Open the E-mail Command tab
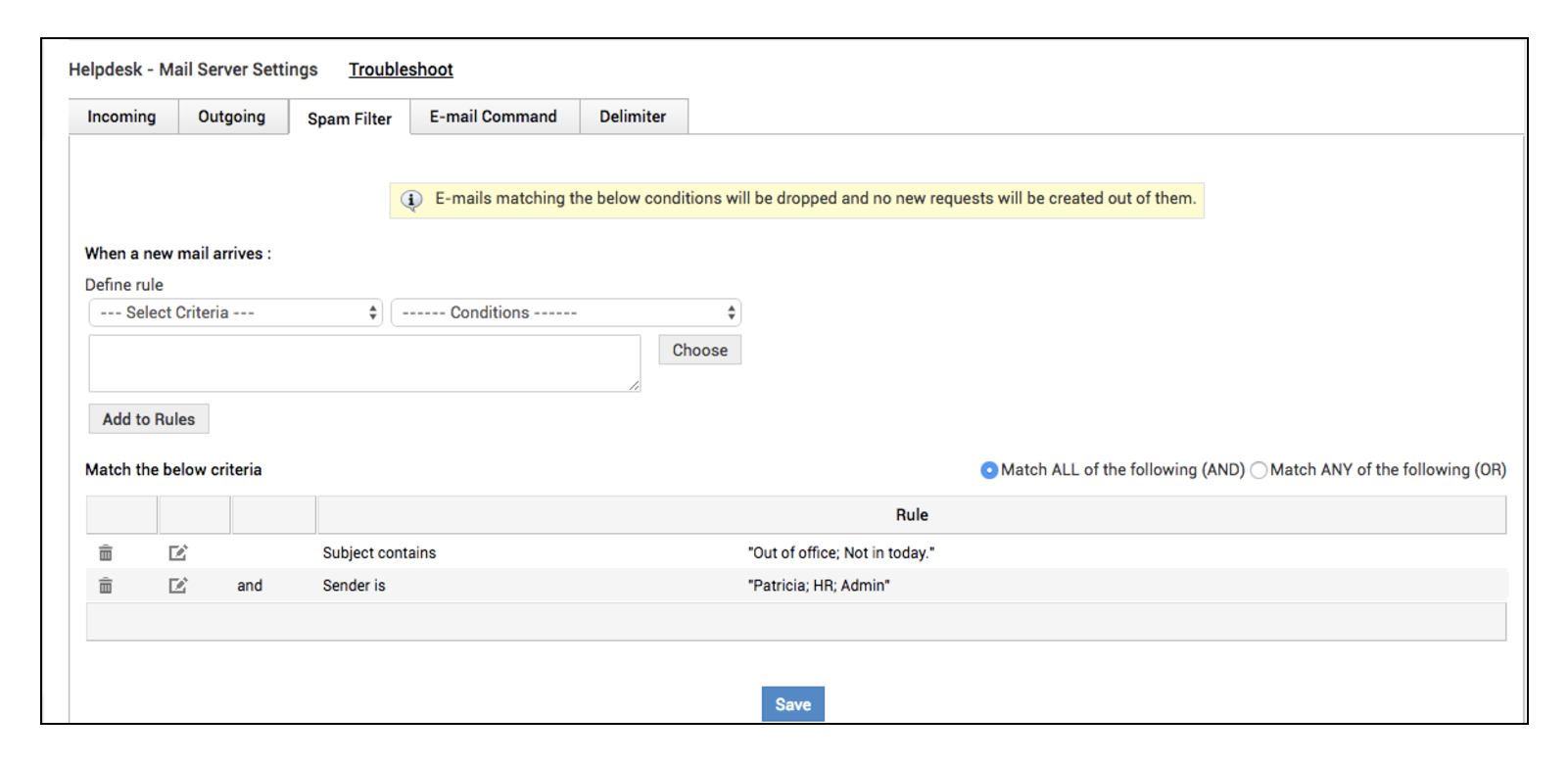 (494, 117)
